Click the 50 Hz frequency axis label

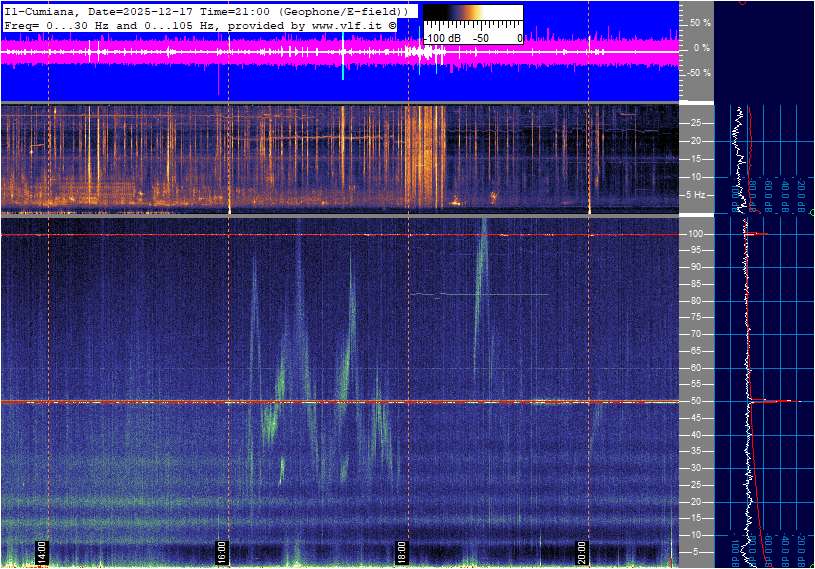[x=697, y=401]
